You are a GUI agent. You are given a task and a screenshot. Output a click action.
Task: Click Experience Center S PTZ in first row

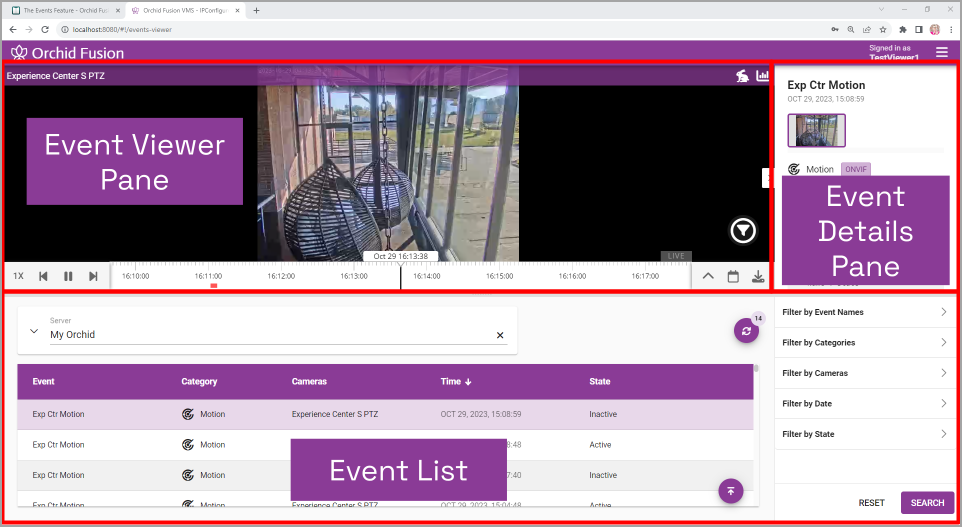pos(335,414)
